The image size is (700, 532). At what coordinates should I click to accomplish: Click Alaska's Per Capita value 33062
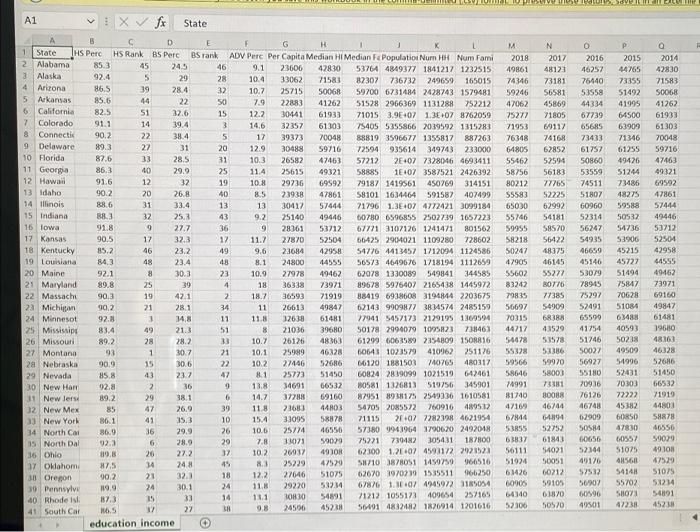(x=286, y=80)
